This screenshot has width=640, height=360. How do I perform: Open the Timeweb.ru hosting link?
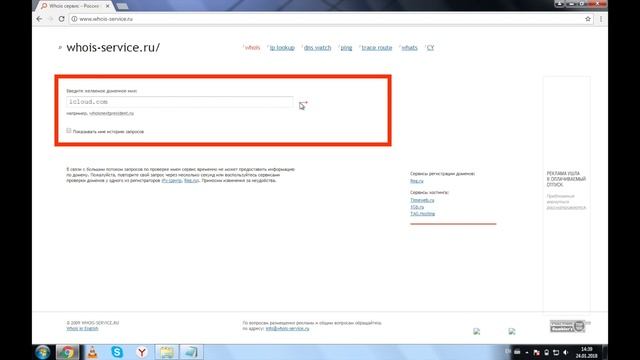pos(422,200)
